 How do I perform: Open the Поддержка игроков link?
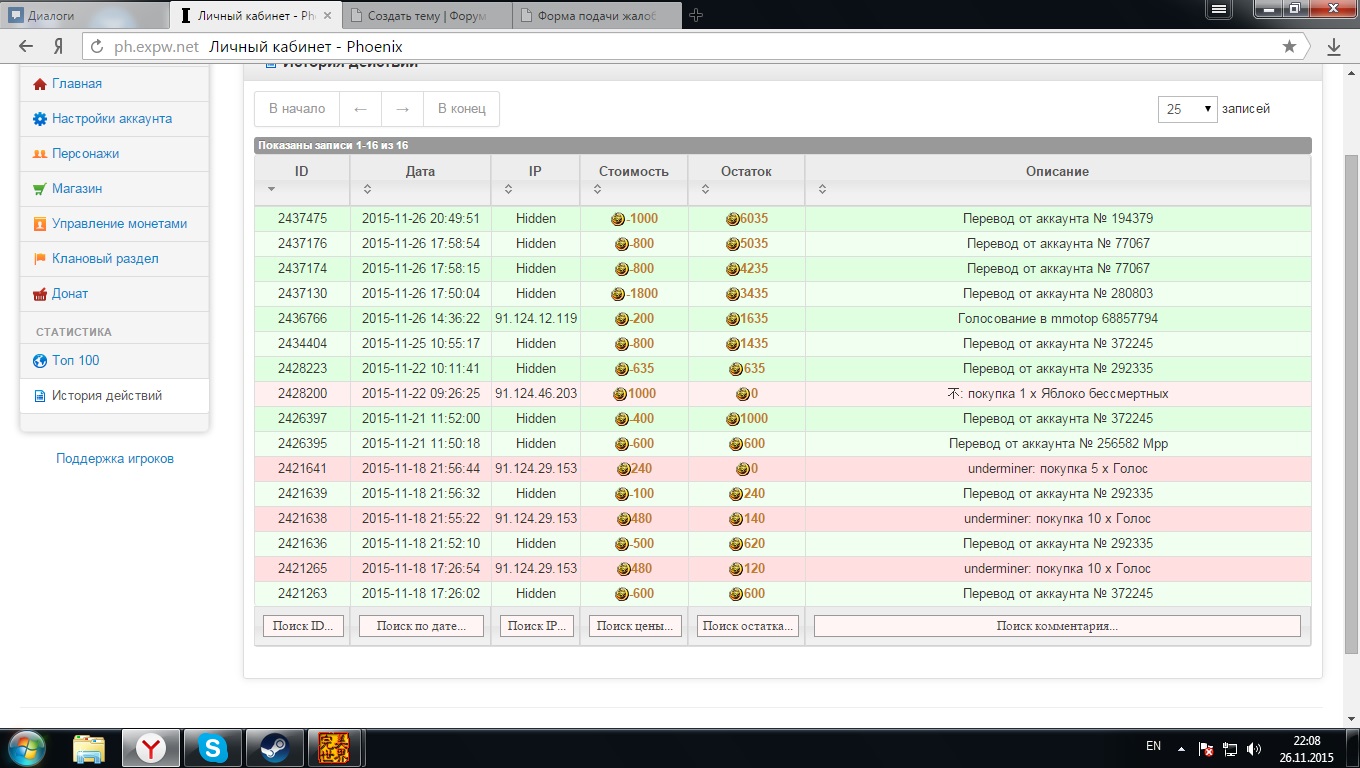pyautogui.click(x=115, y=459)
